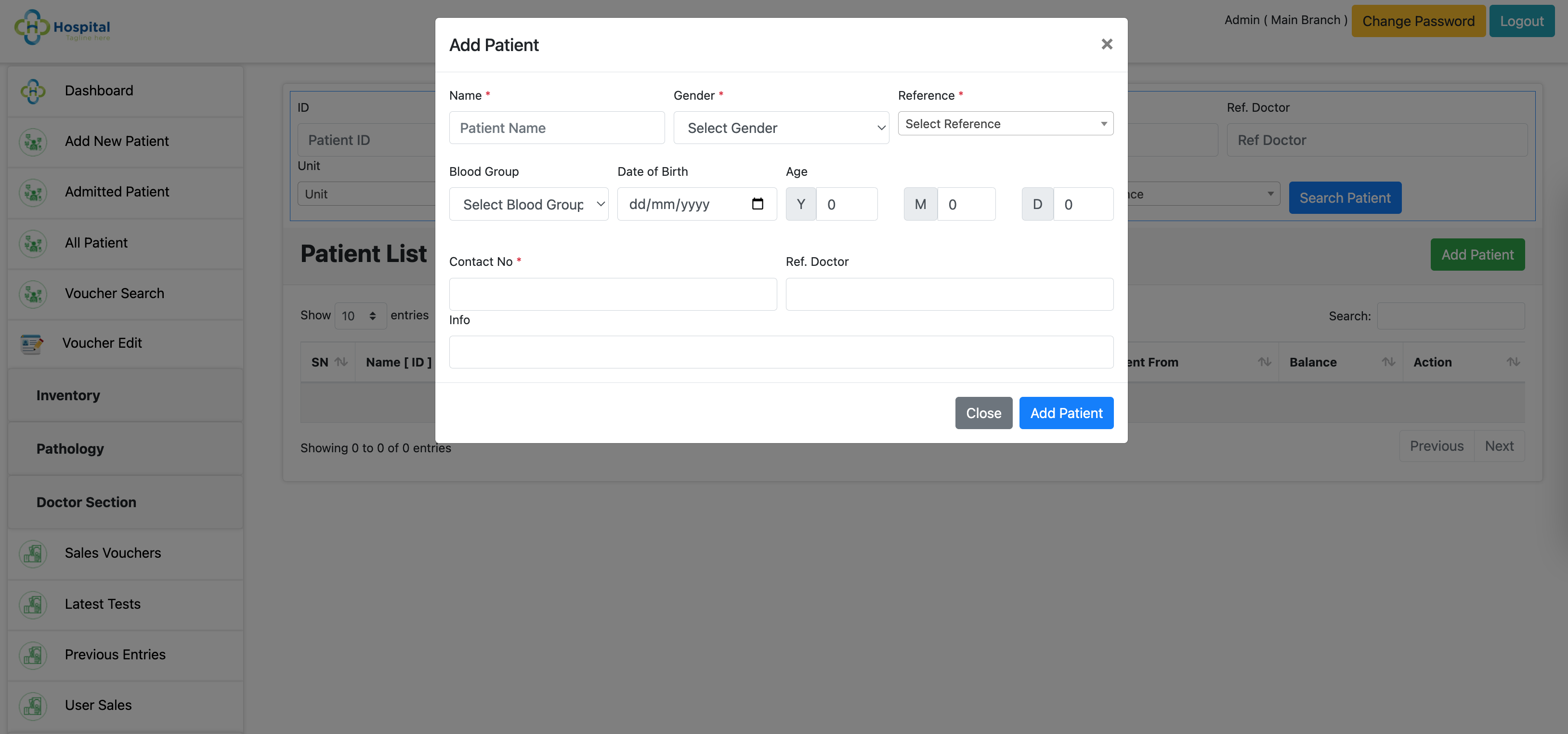Click the Voucher Edit sidebar icon
The height and width of the screenshot is (734, 1568).
click(31, 344)
